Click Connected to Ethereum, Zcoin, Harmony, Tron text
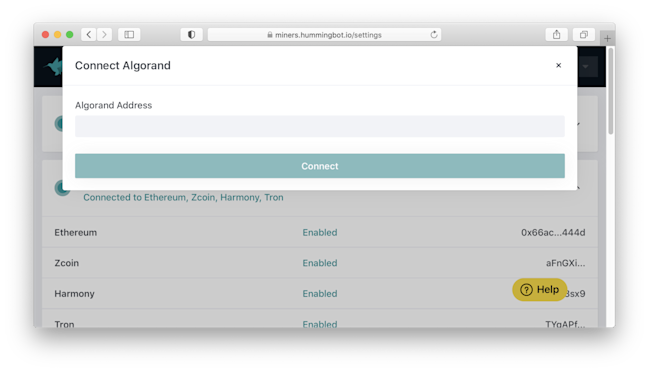 pyautogui.click(x=183, y=197)
